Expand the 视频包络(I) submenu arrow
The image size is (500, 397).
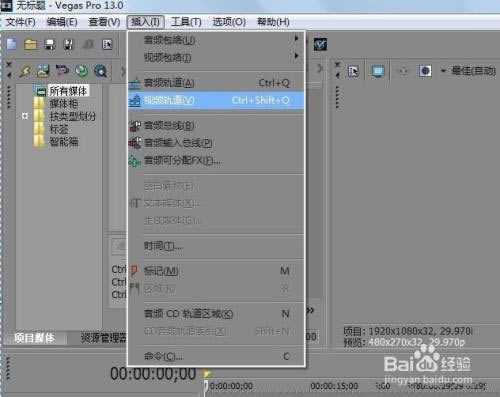296,56
